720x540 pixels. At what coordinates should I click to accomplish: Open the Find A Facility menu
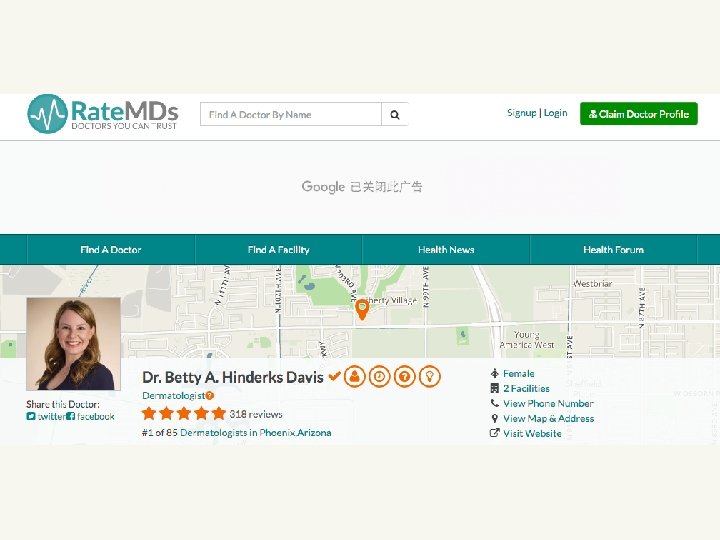click(x=278, y=250)
